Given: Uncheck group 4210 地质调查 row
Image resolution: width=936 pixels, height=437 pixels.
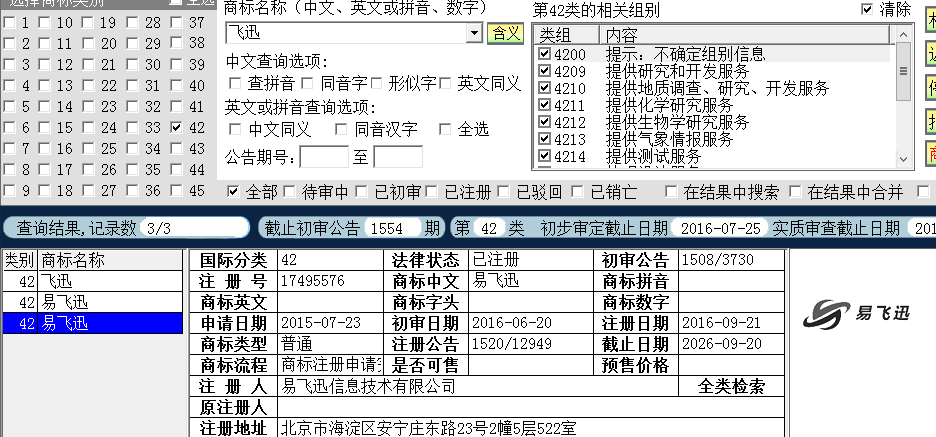Looking at the screenshot, I should (544, 88).
